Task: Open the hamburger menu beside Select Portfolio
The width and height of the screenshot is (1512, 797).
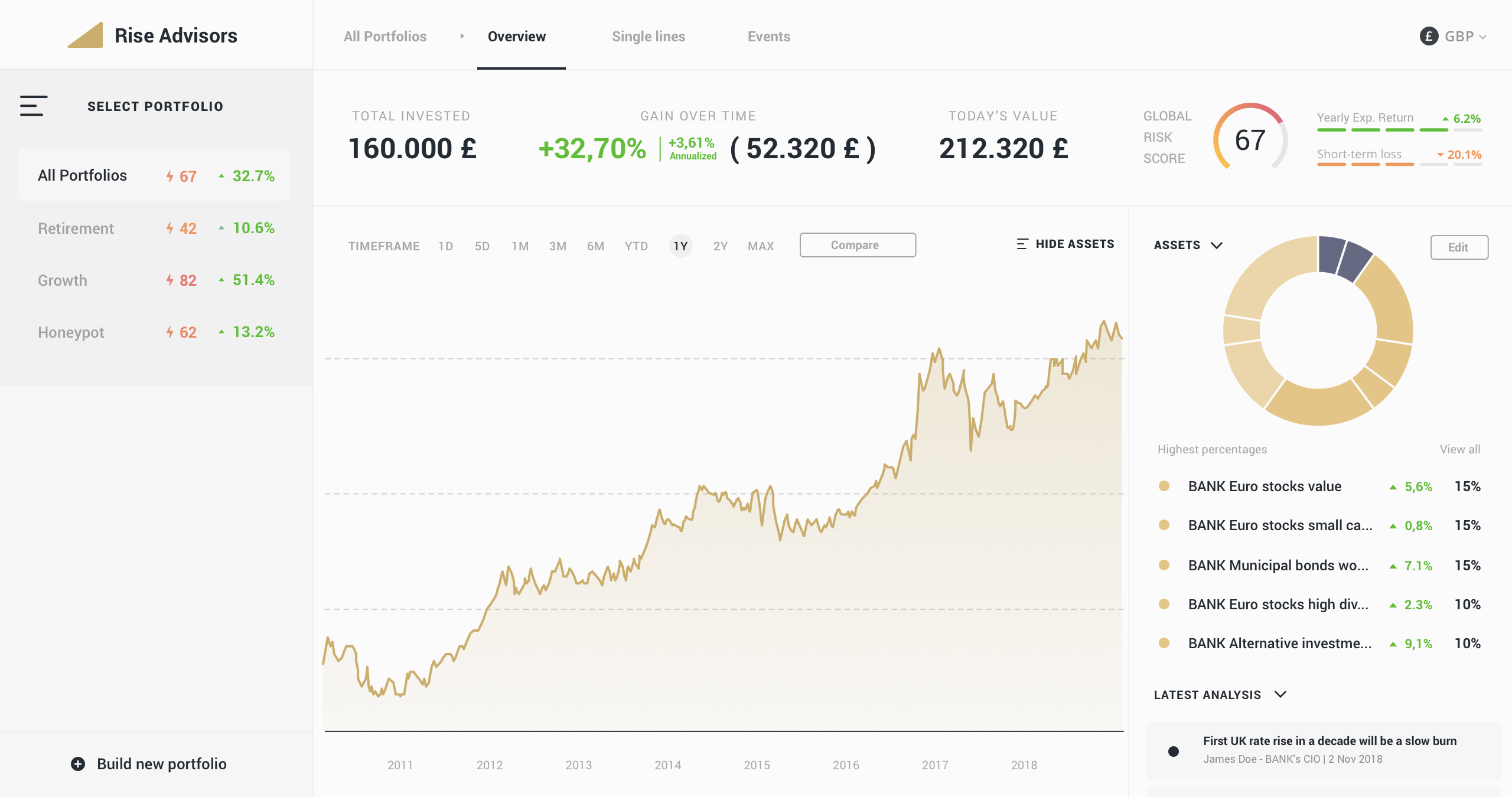Action: pyautogui.click(x=33, y=106)
